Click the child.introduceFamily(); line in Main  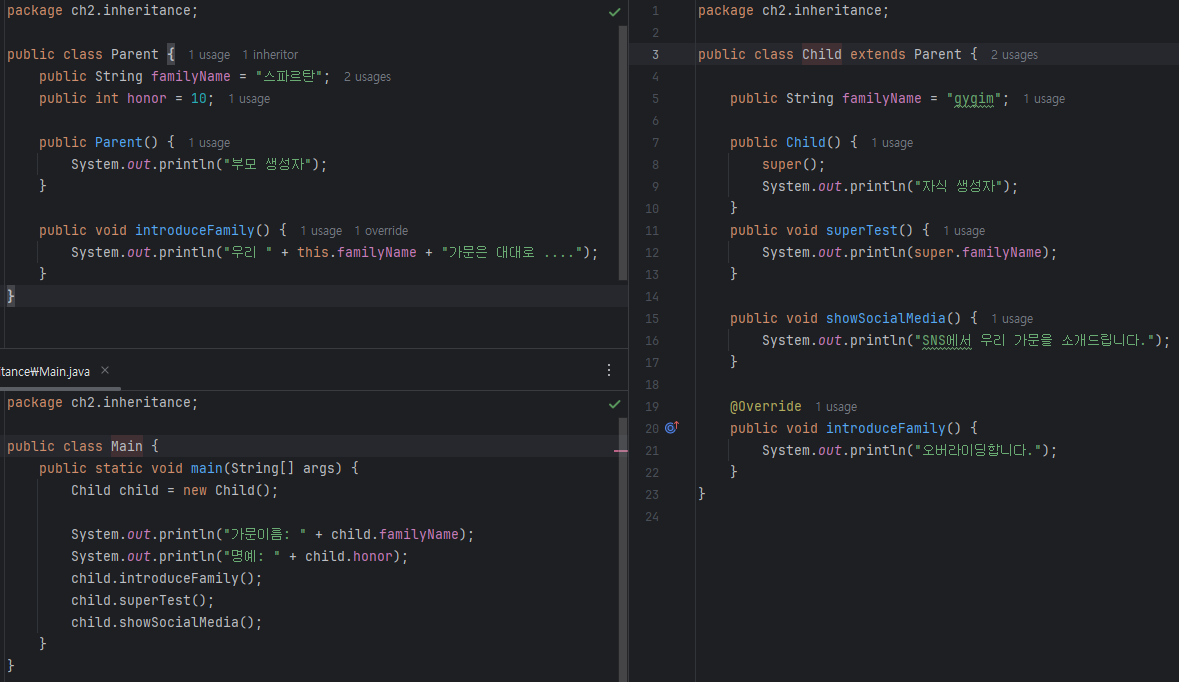(166, 578)
